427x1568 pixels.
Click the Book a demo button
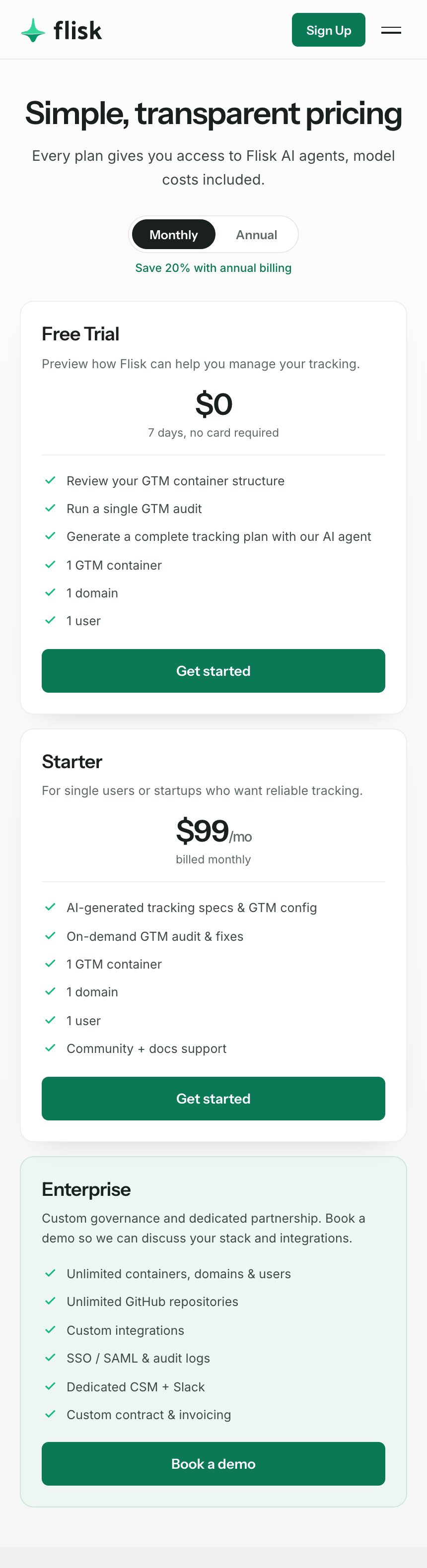(x=213, y=1464)
